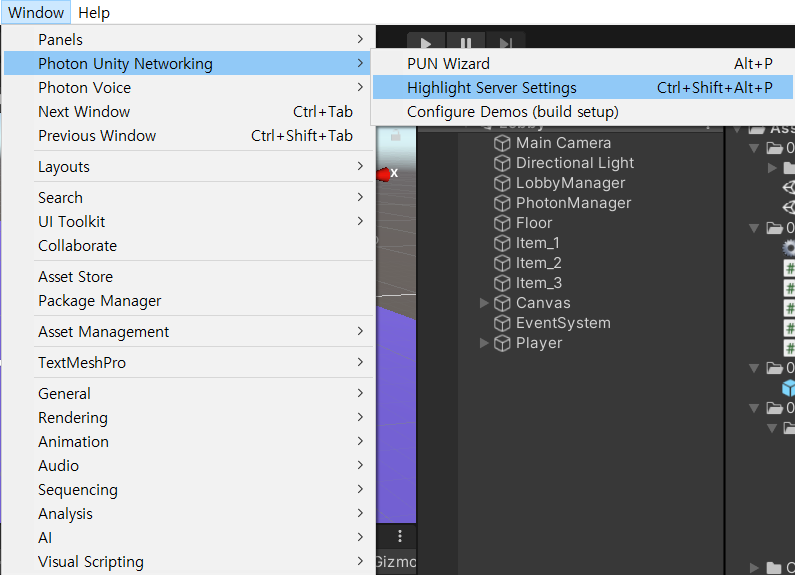Click the Canvas cube icon
795x575 pixels.
tap(502, 304)
